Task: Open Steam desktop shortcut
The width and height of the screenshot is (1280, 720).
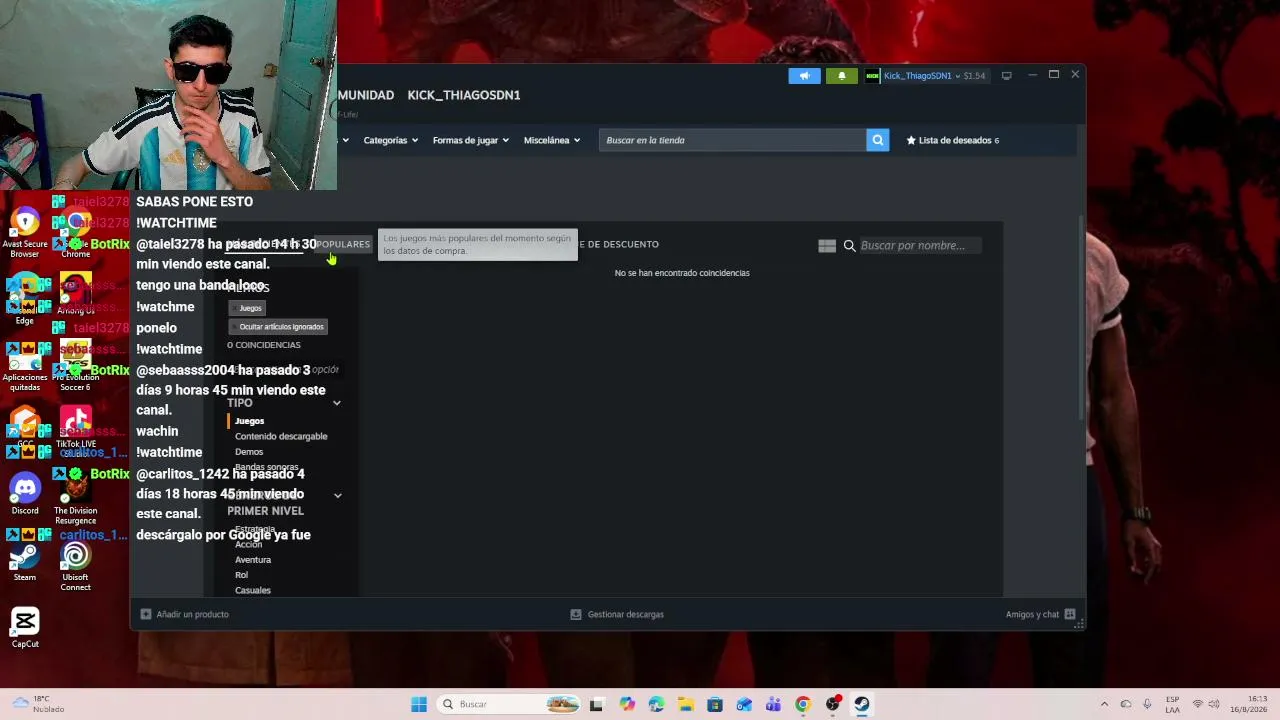Action: pyautogui.click(x=25, y=562)
